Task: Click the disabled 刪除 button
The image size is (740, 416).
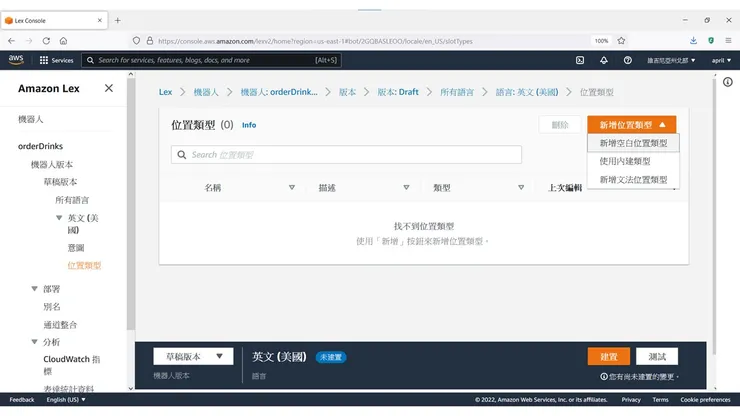Action: (x=560, y=125)
